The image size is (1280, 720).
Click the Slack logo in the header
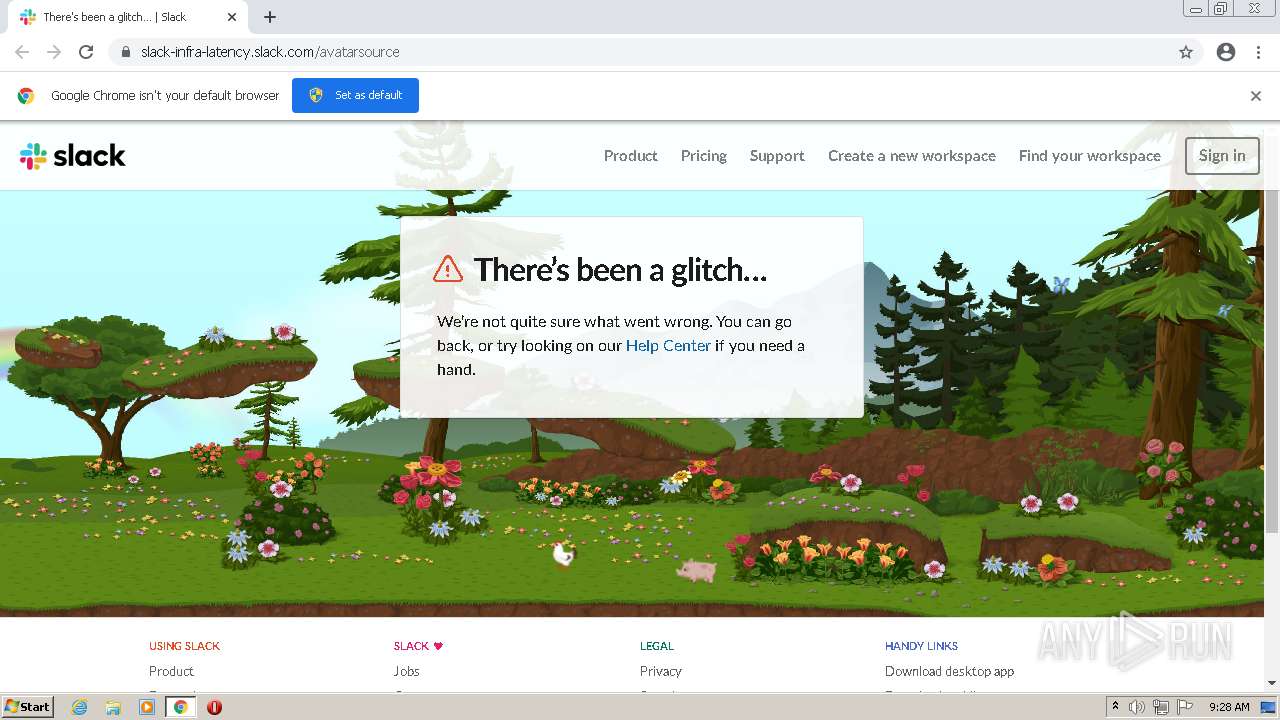pos(73,156)
